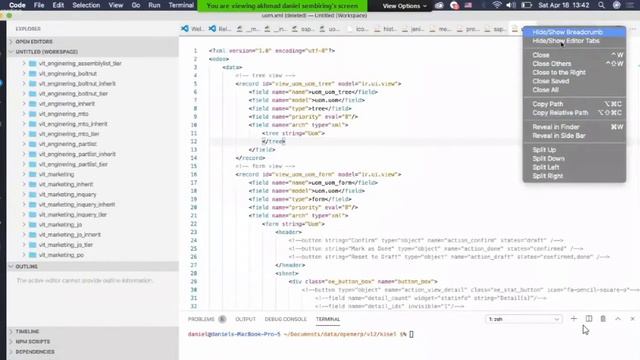640x360 pixels.
Task: Expand the vit_marketing_po folder chevron
Action: 24,255
